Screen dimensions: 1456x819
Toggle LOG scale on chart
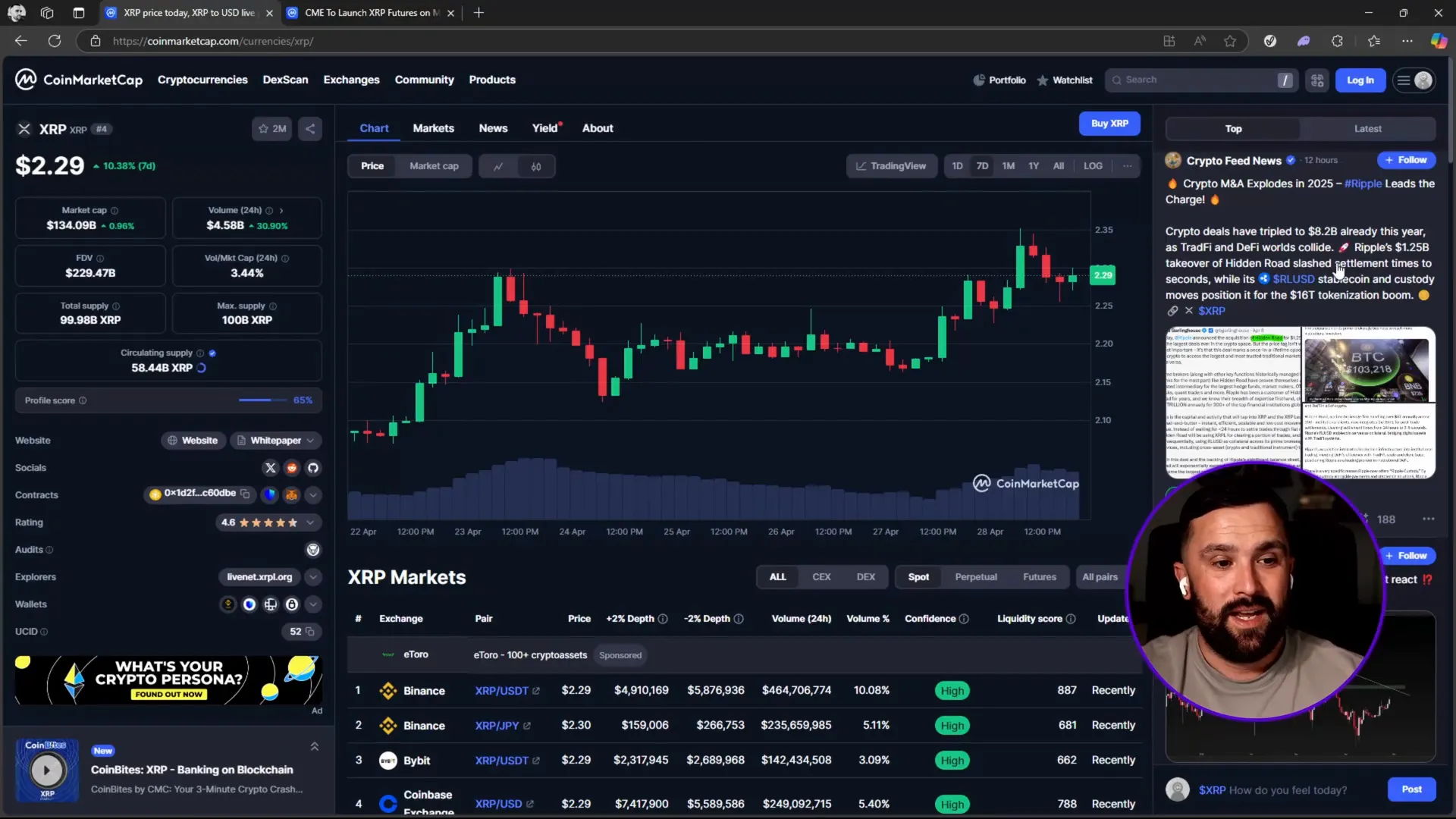[1093, 166]
